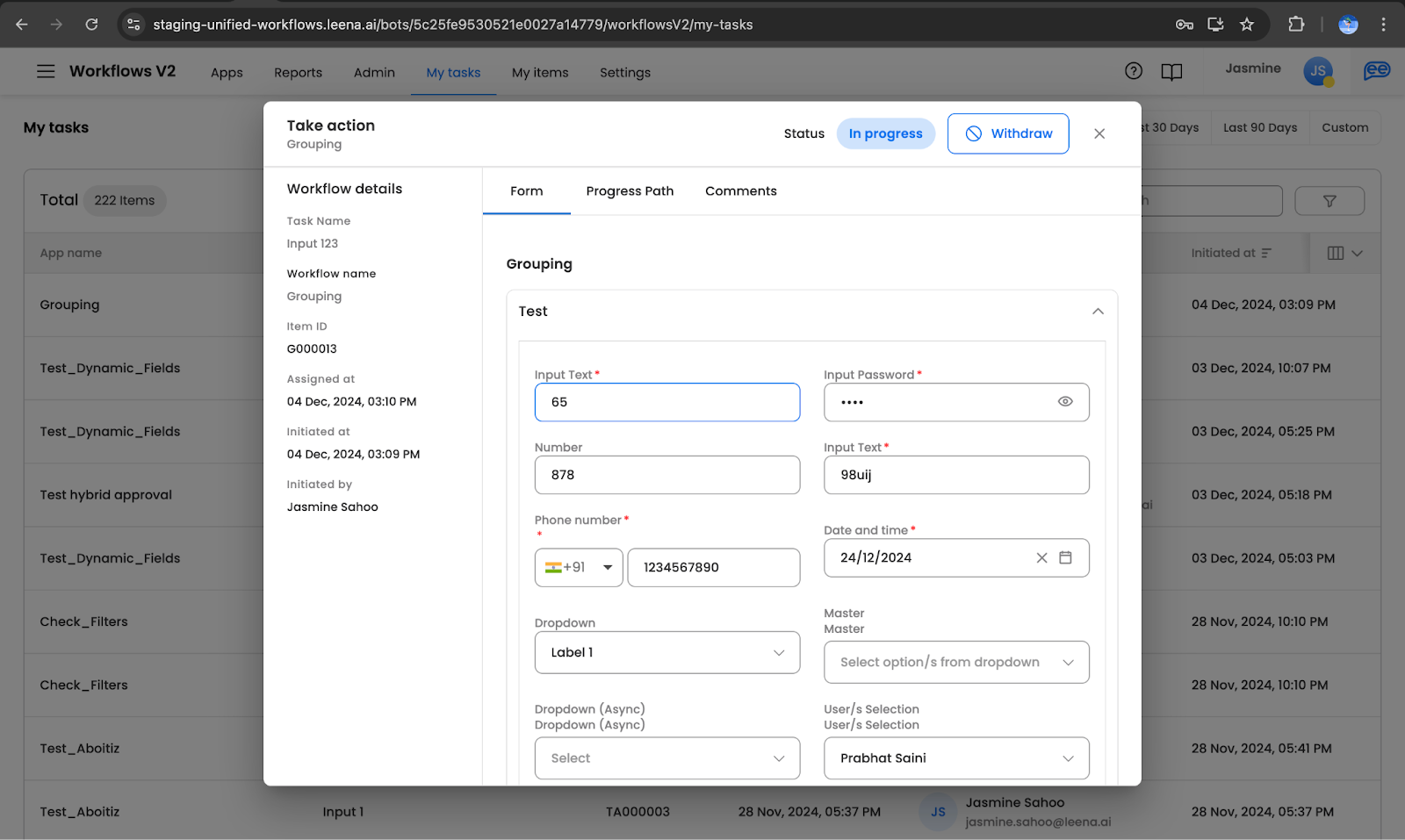This screenshot has width=1405, height=840.
Task: Click the help question mark icon
Action: point(1134,71)
